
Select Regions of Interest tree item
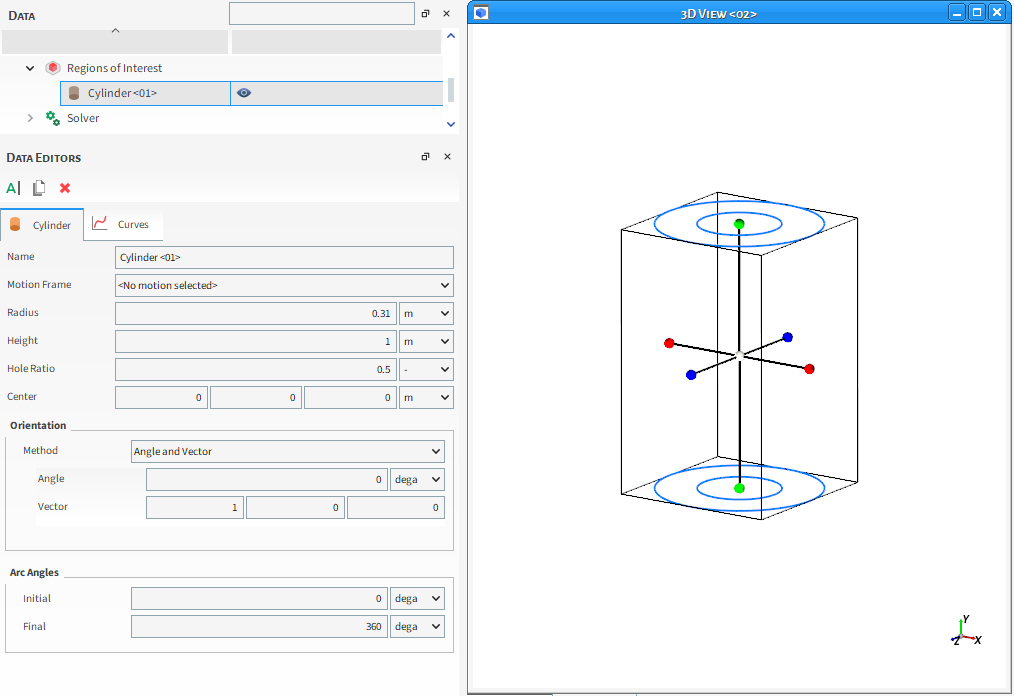[114, 68]
